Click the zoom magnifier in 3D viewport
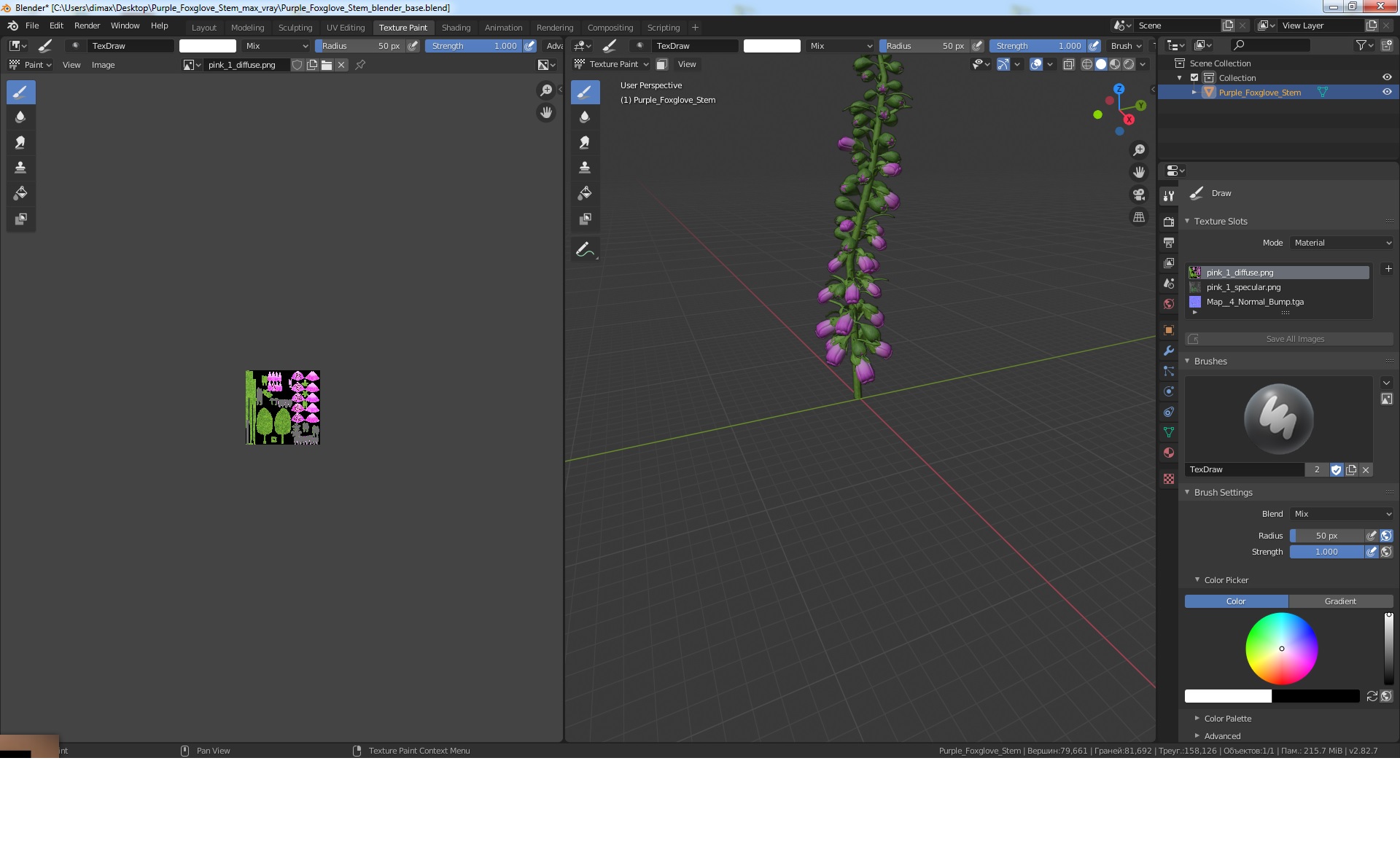The image size is (1400, 844). click(1139, 150)
